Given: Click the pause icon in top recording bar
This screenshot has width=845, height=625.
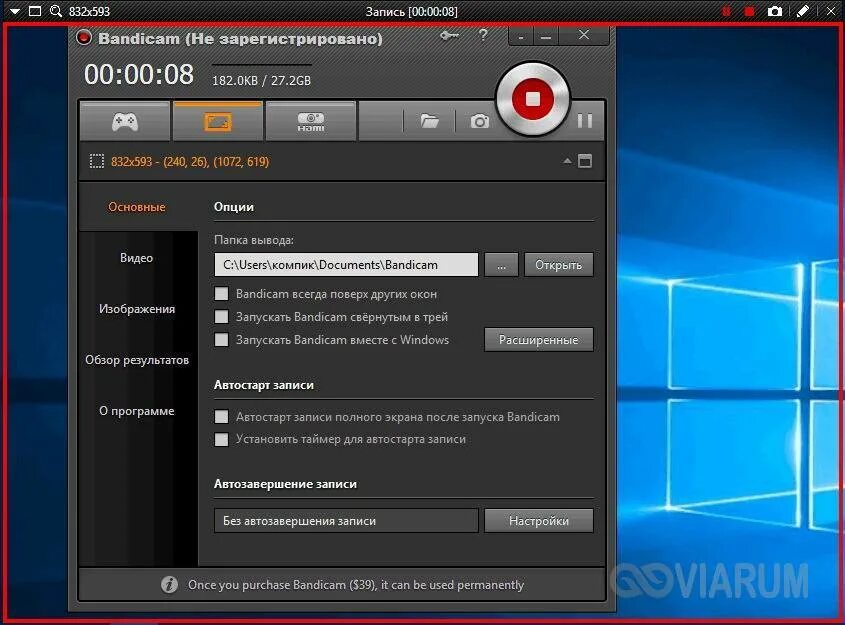Looking at the screenshot, I should (x=726, y=11).
